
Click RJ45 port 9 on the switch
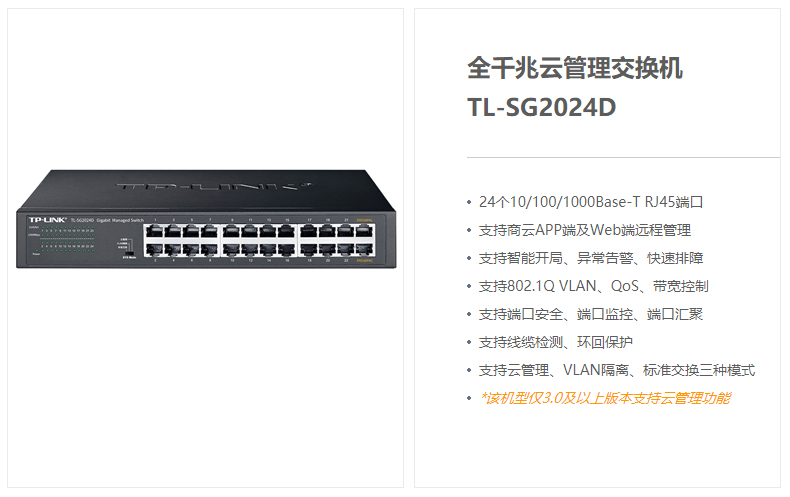(x=232, y=231)
